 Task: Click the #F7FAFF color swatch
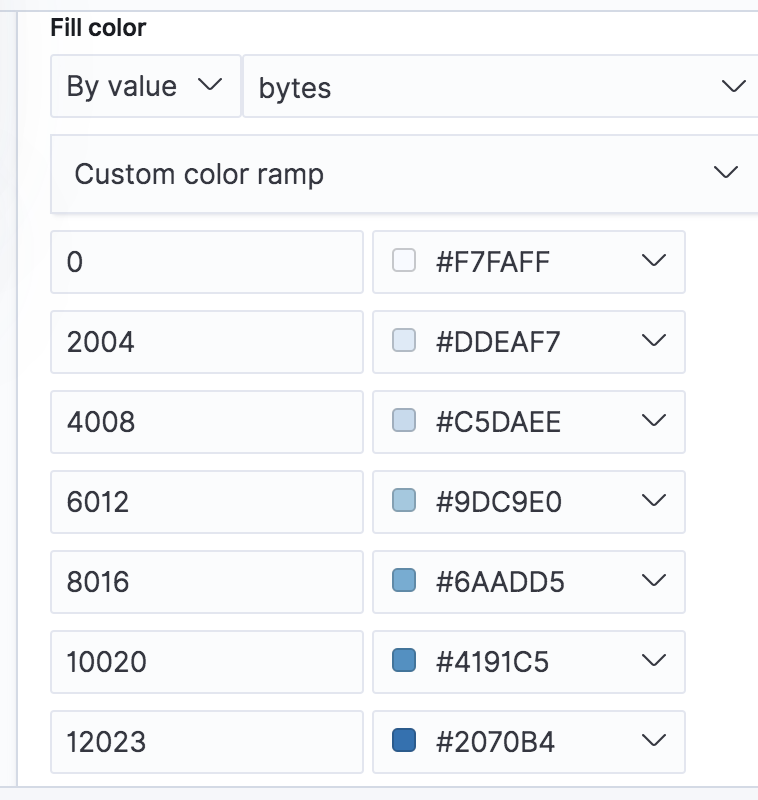click(404, 261)
